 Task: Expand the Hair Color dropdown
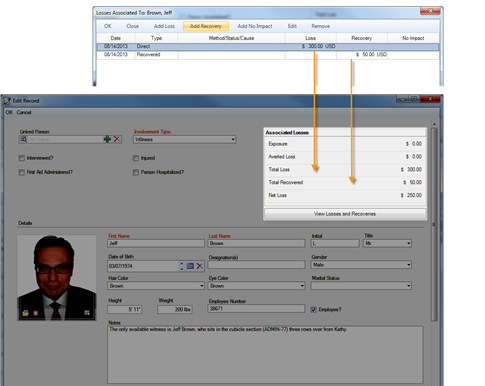202,286
